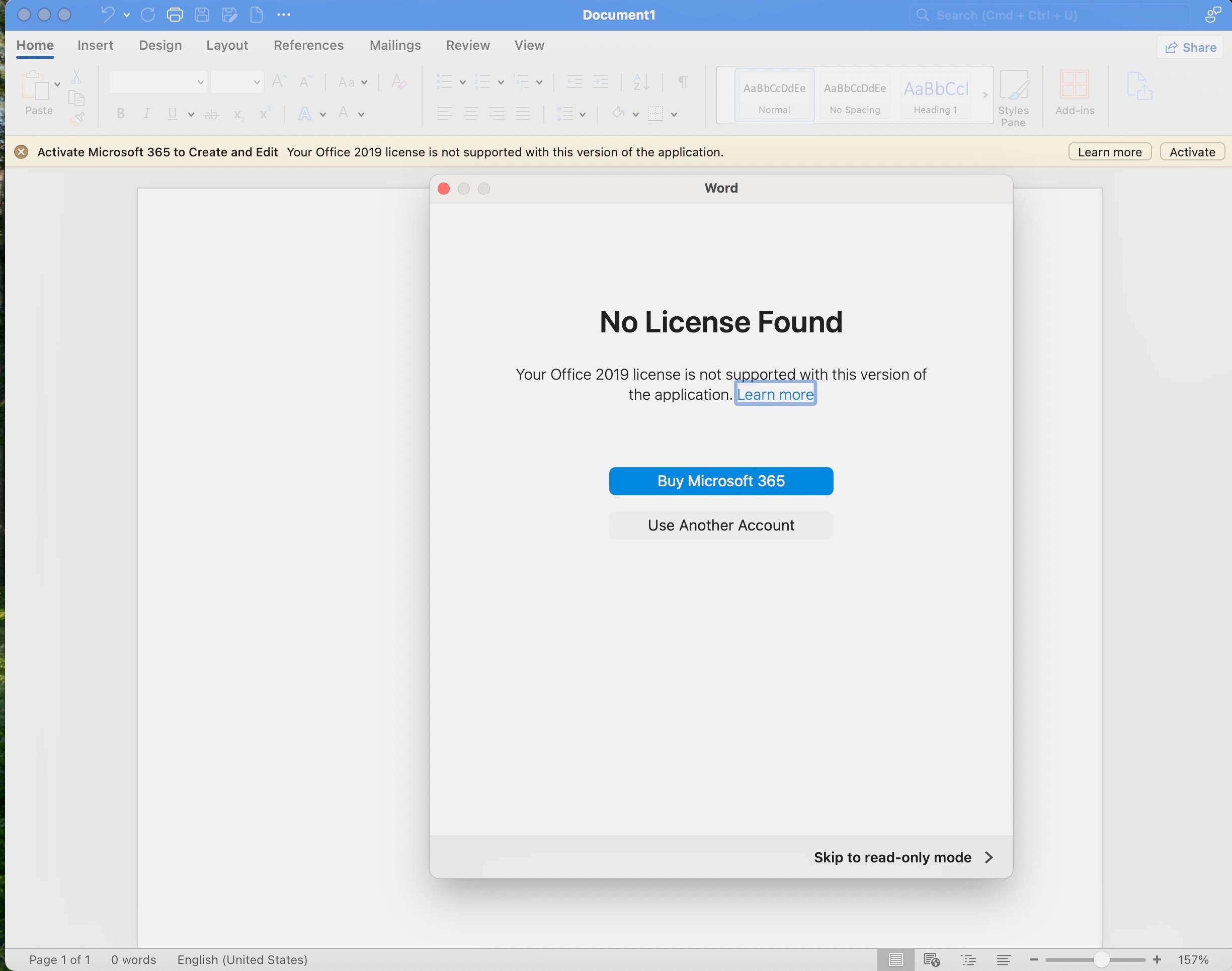Click the New blank document icon
This screenshot has height=971, width=1232.
point(257,15)
